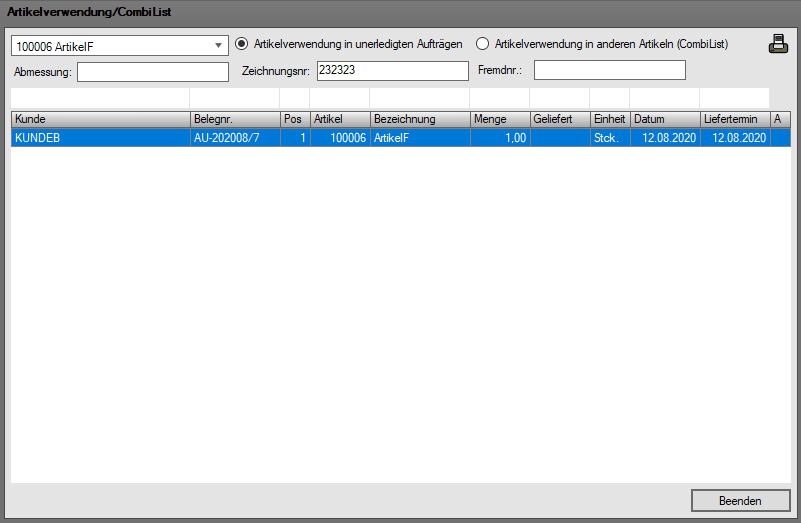Click into the Abmessung input field
Viewport: 801px width, 523px height.
coord(153,71)
